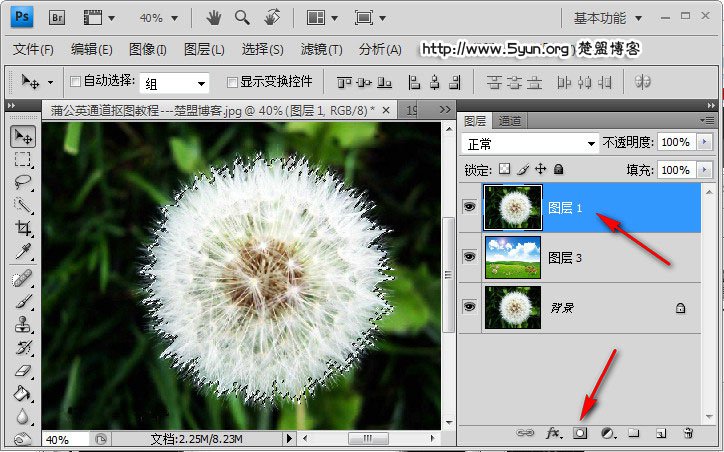The image size is (724, 452).
Task: Enable the 显示变换控件 checkbox
Action: click(232, 82)
